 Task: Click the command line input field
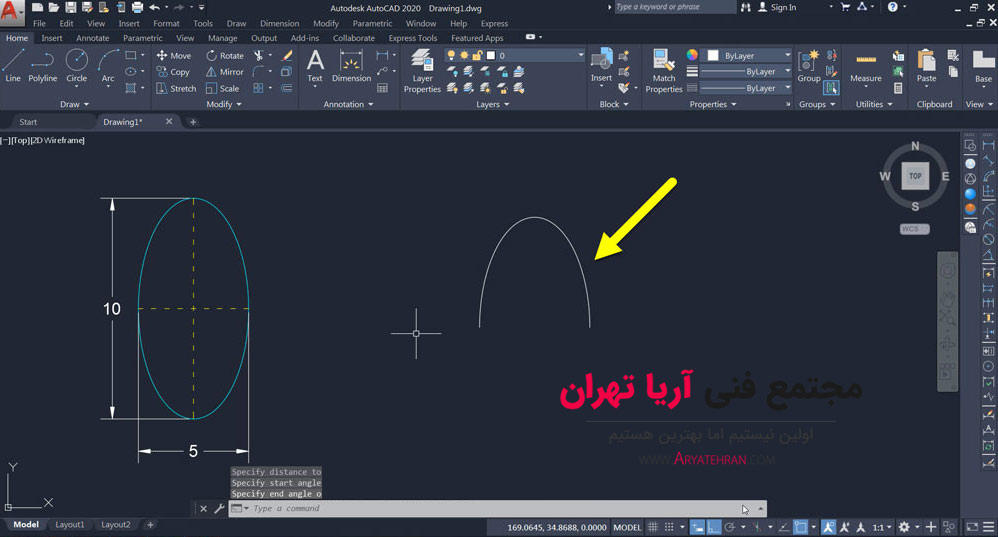click(496, 508)
